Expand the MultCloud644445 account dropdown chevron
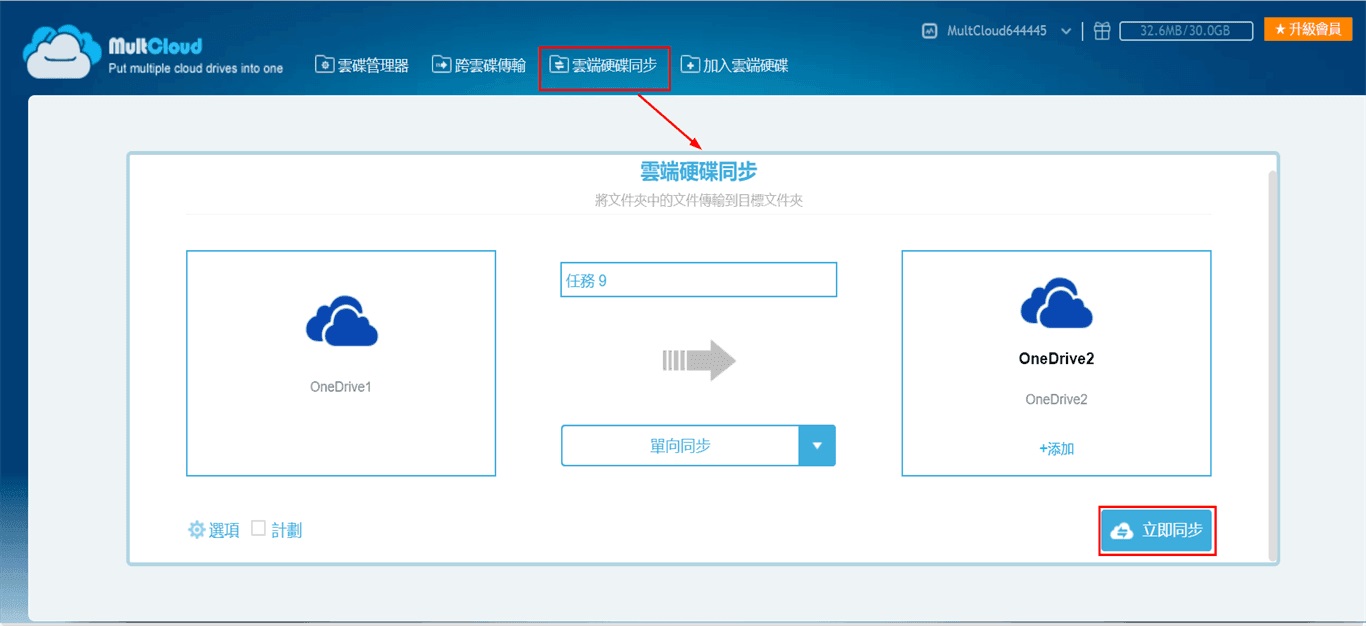 1066,32
